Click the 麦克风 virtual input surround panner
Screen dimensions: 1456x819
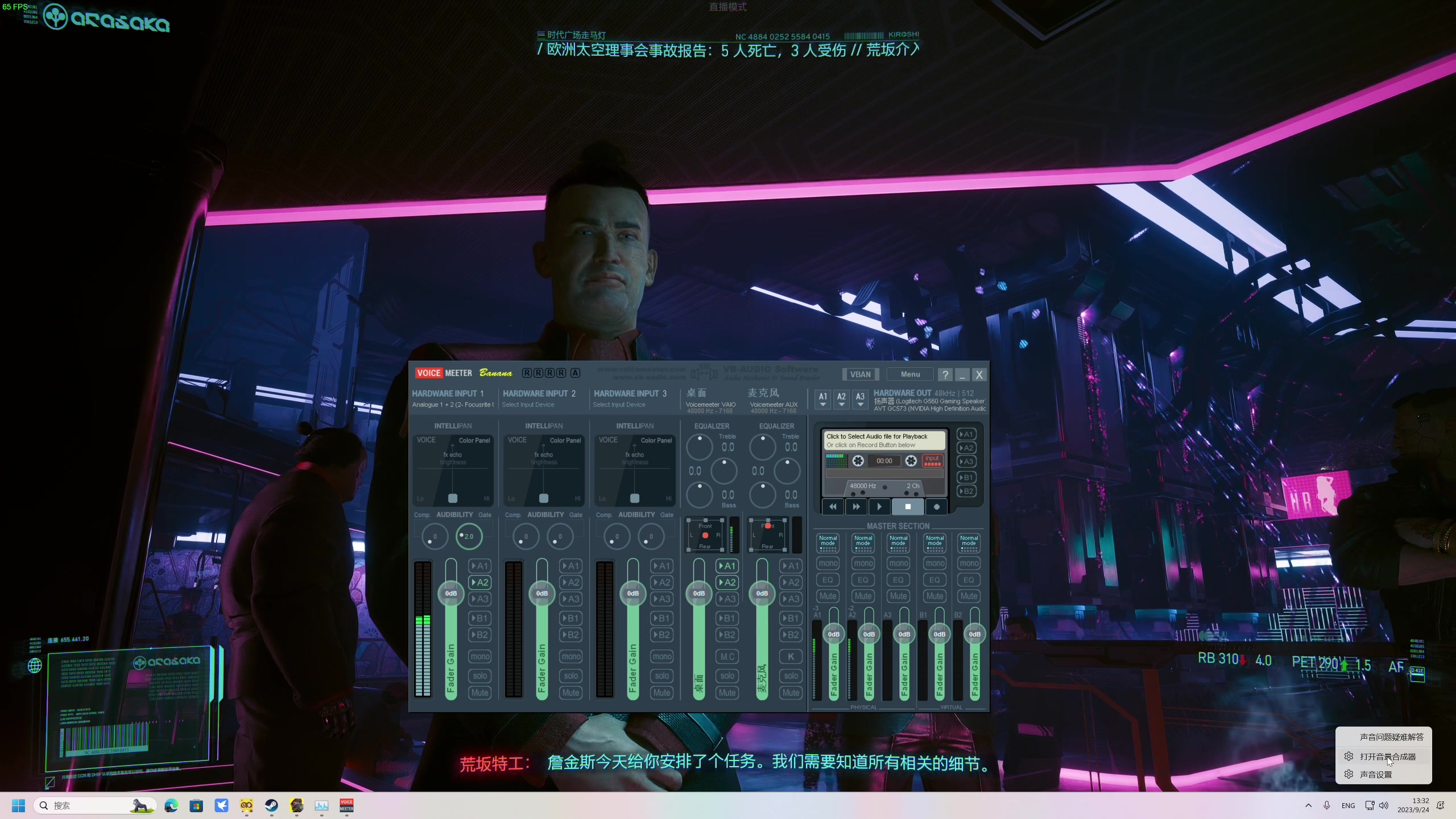(768, 535)
